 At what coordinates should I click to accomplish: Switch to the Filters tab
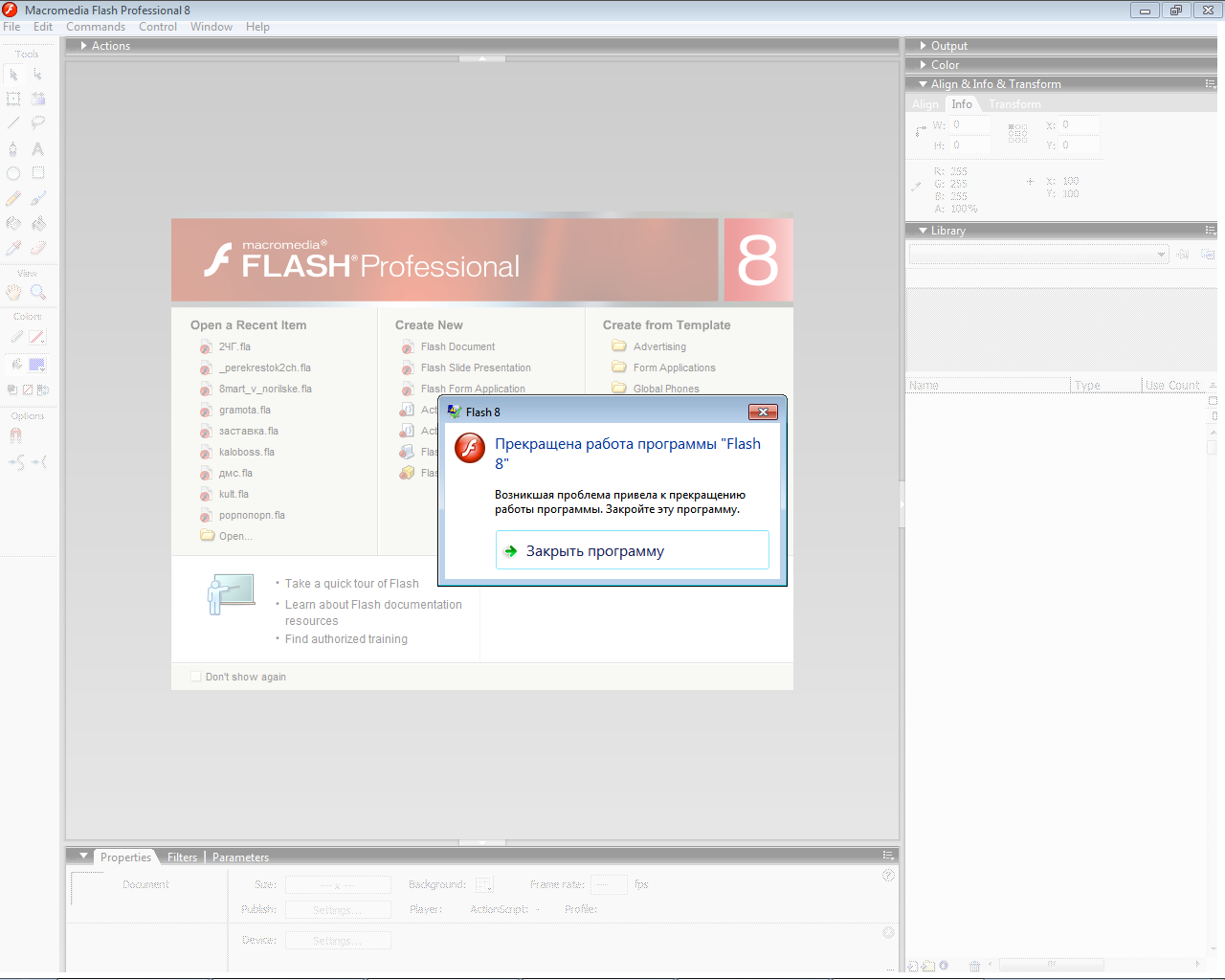tap(182, 857)
